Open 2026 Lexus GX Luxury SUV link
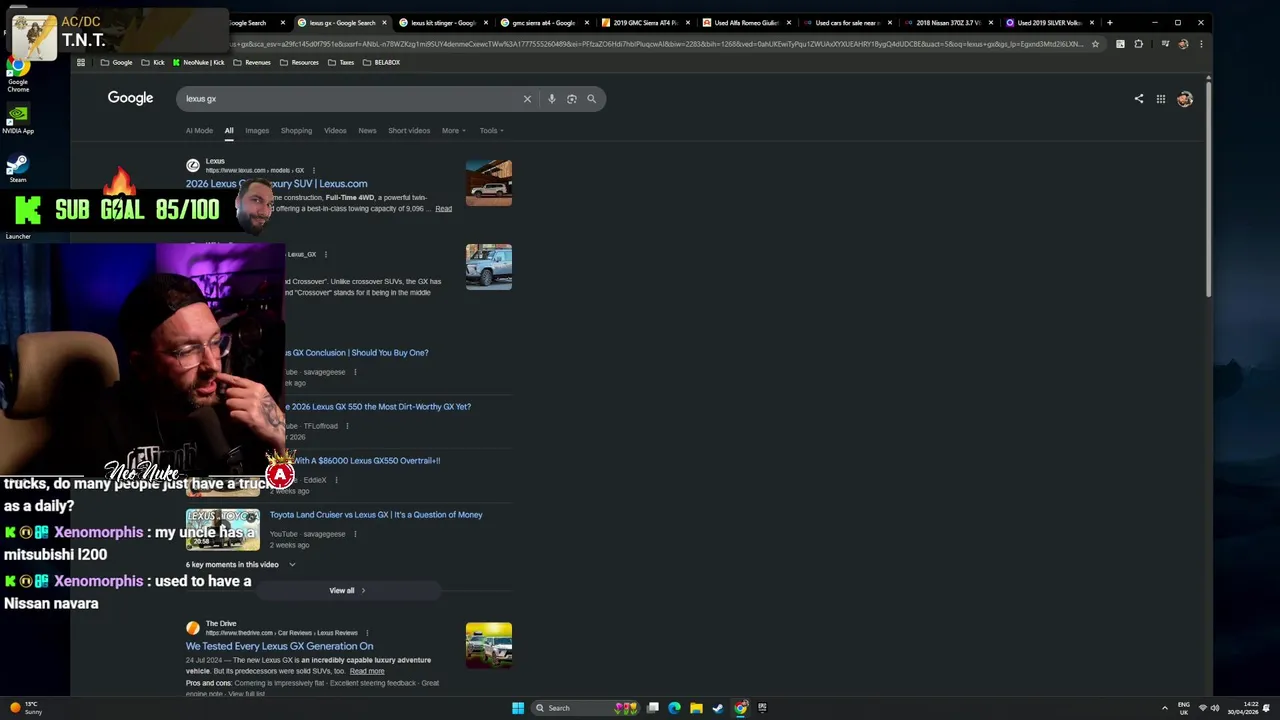 (x=276, y=184)
